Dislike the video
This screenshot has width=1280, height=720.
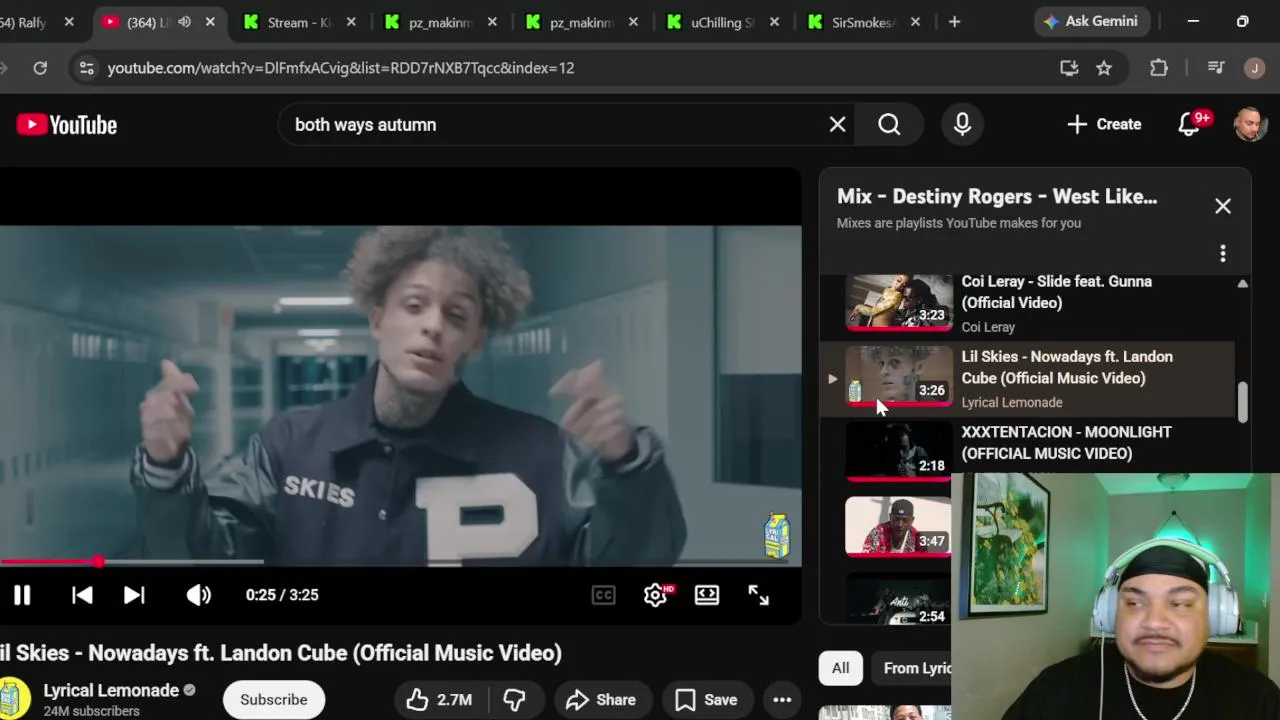[514, 700]
